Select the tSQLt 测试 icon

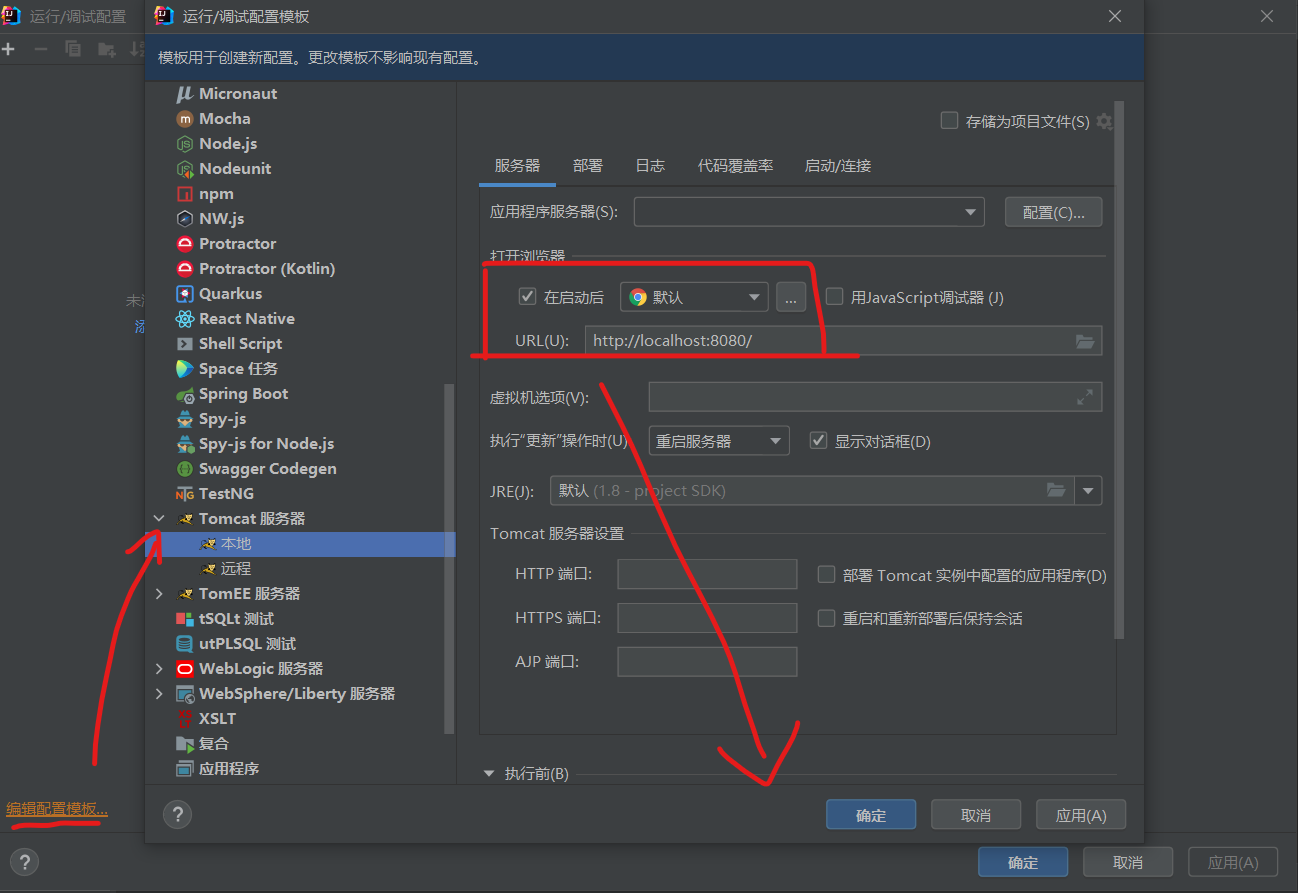click(x=184, y=618)
